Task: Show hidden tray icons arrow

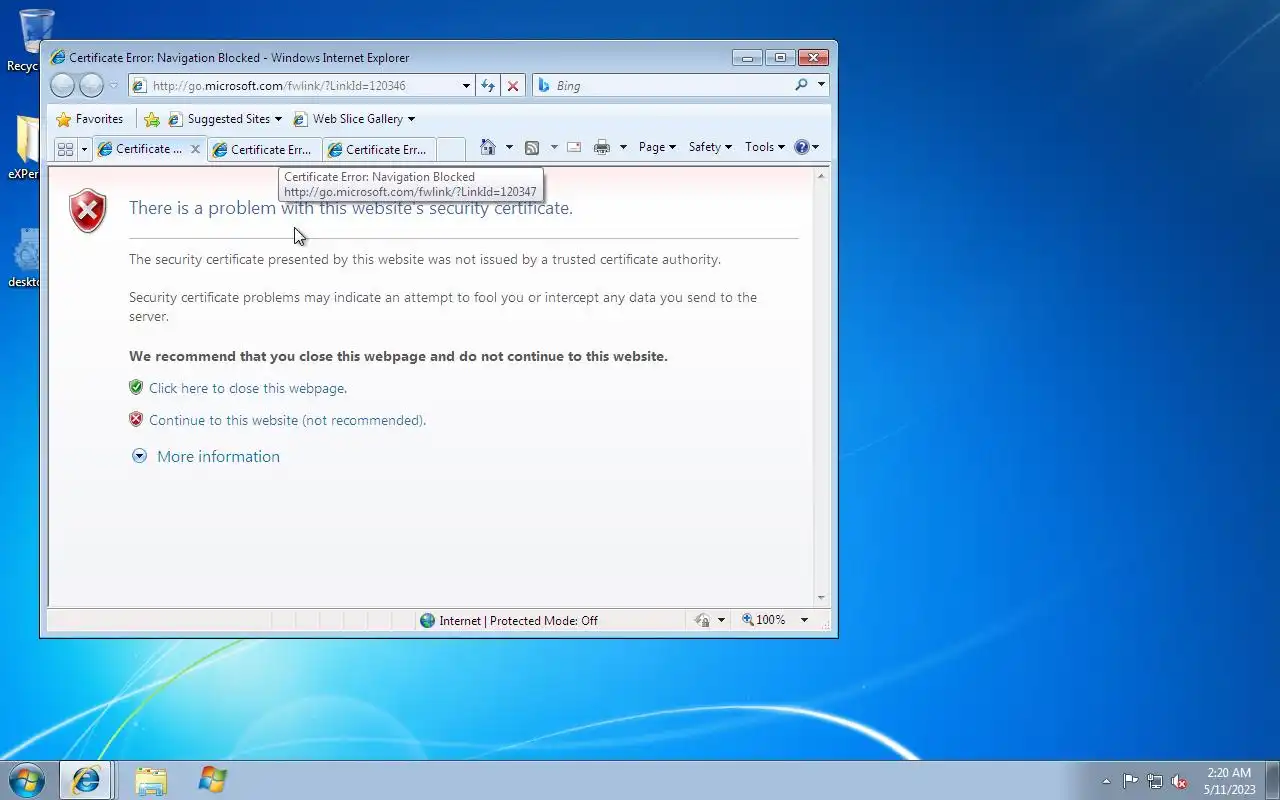Action: click(1106, 782)
